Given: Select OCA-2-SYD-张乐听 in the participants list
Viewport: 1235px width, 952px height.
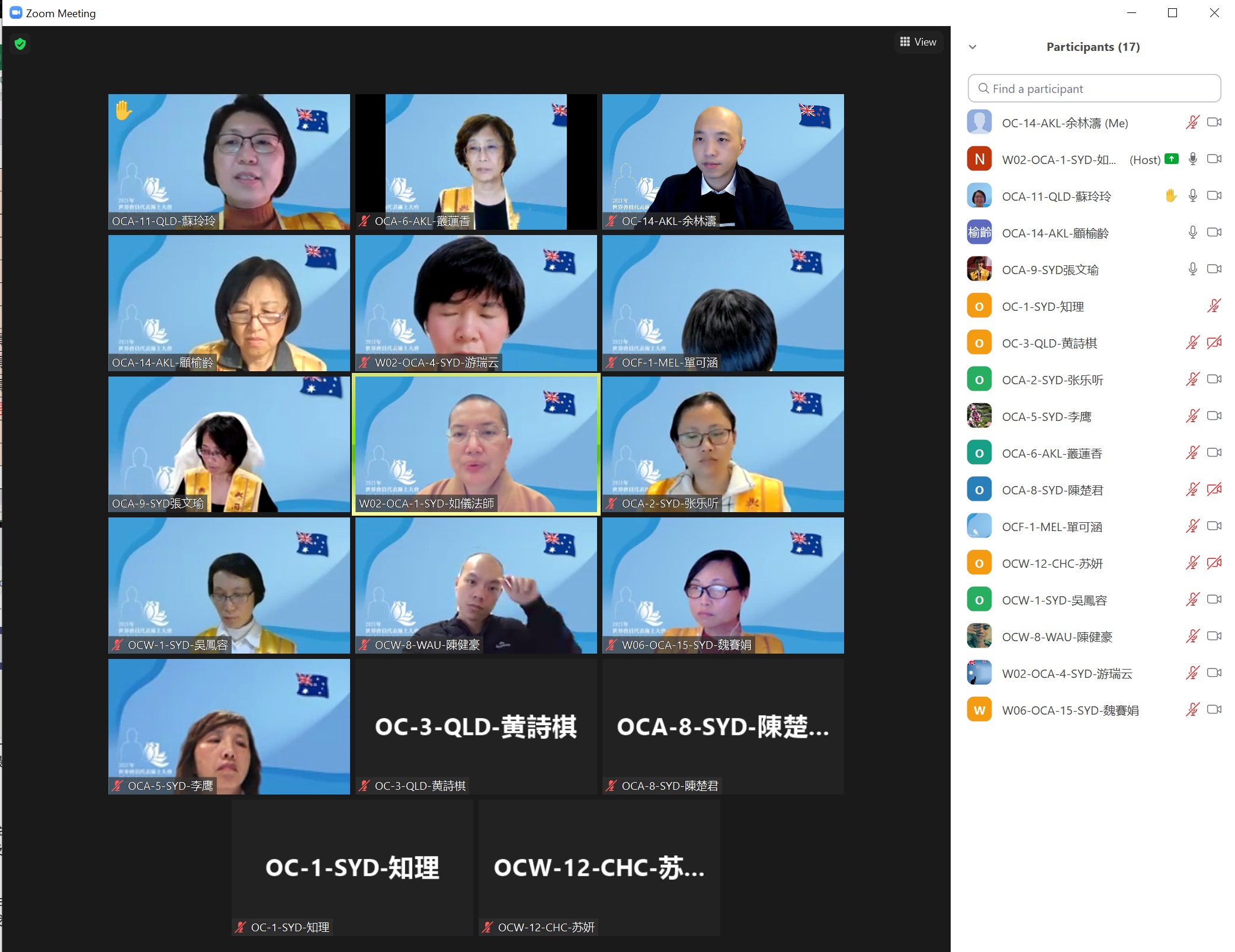Looking at the screenshot, I should click(1052, 380).
